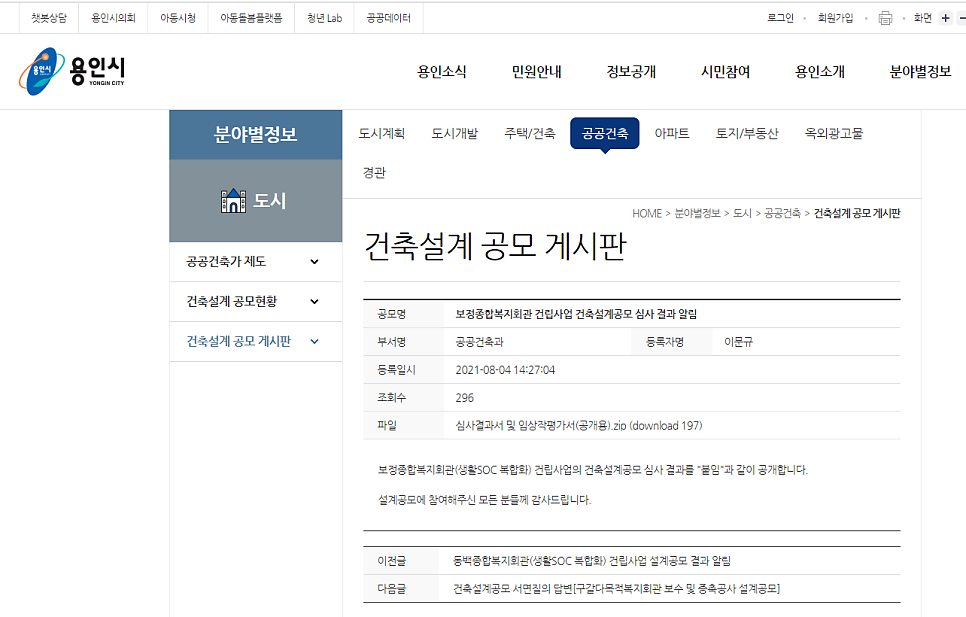
Task: Select the 공공건축 tab
Action: point(605,133)
